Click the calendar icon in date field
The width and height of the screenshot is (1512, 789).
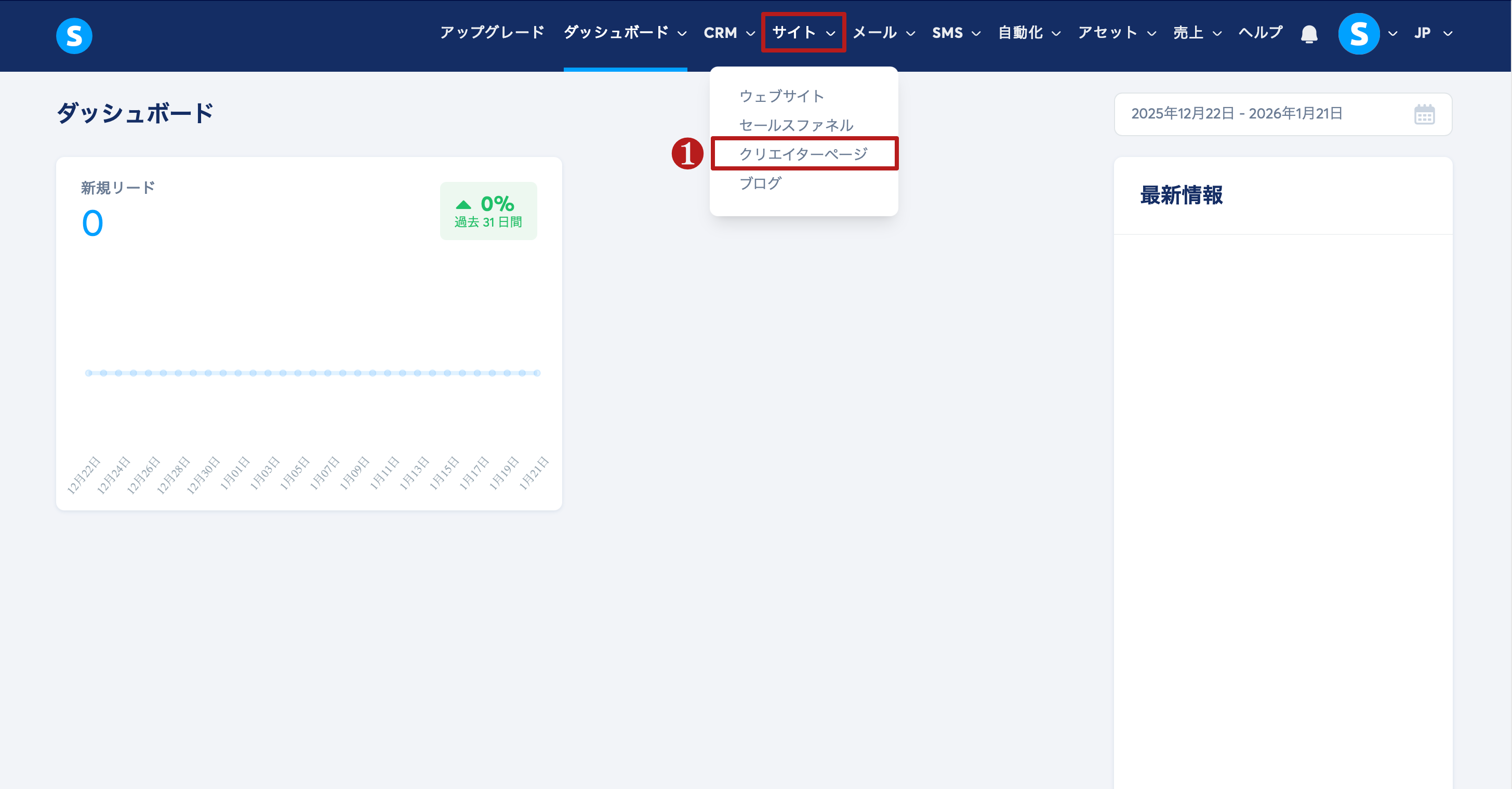(1424, 114)
